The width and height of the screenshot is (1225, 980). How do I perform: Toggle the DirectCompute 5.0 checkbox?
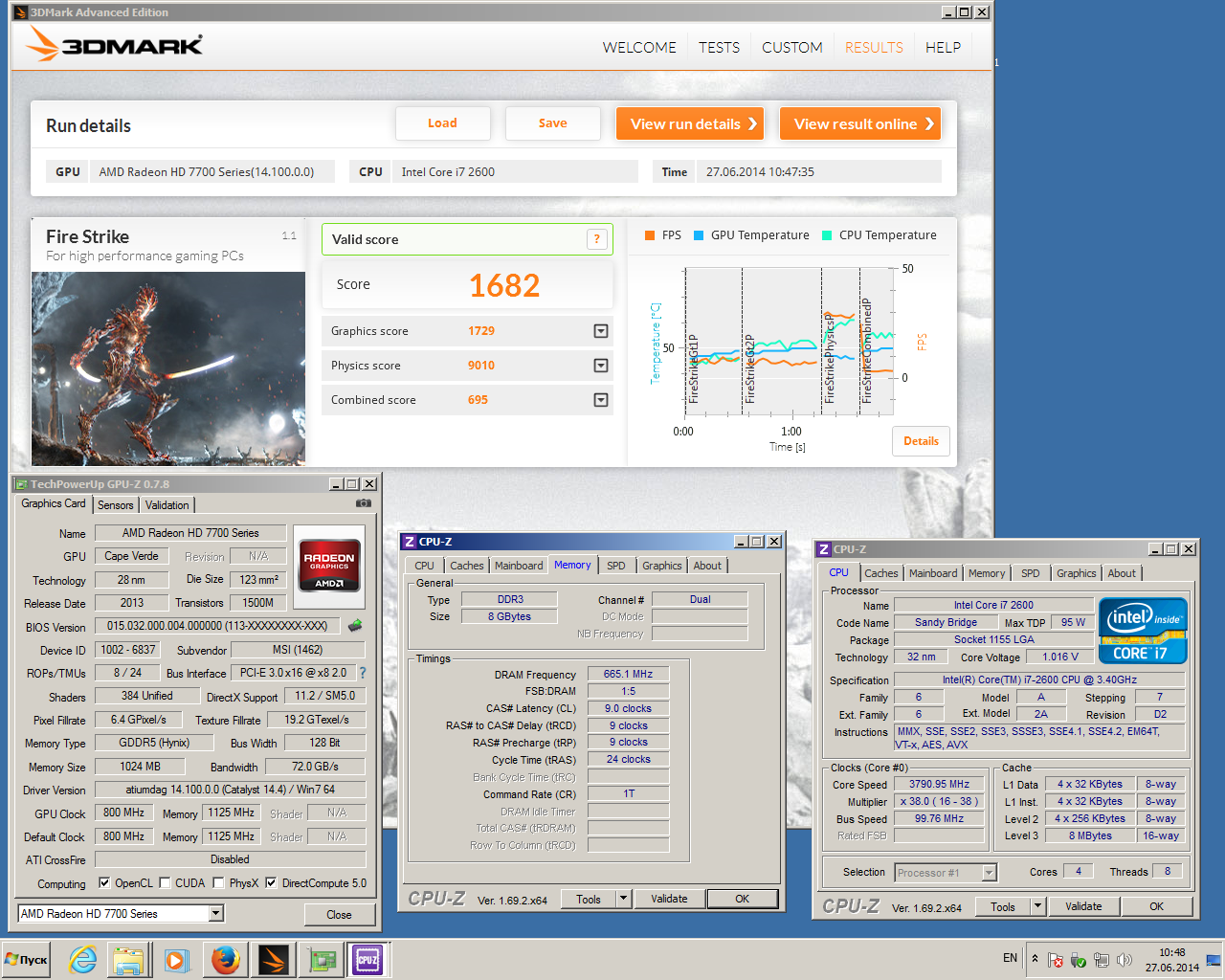(272, 882)
